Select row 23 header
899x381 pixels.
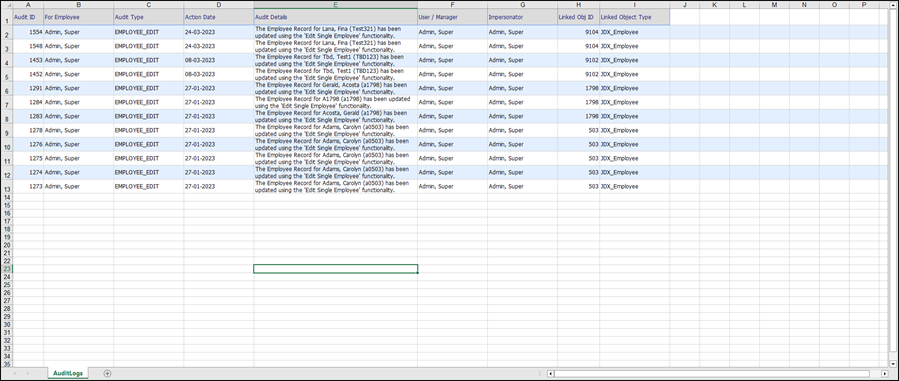[x=6, y=269]
